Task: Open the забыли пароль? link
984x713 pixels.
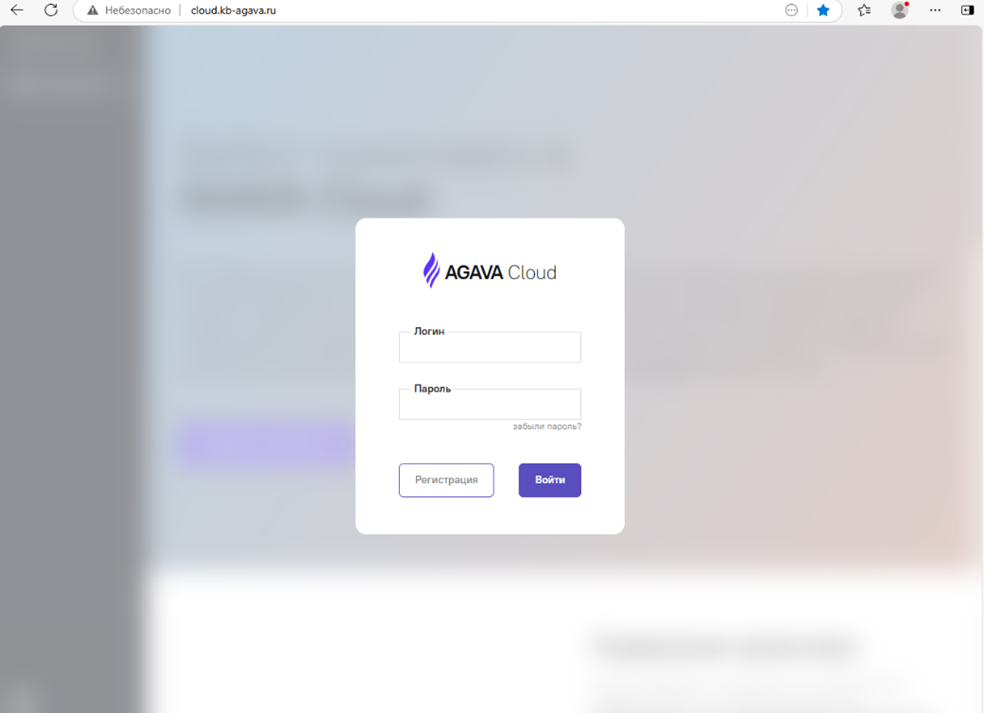Action: (x=547, y=426)
